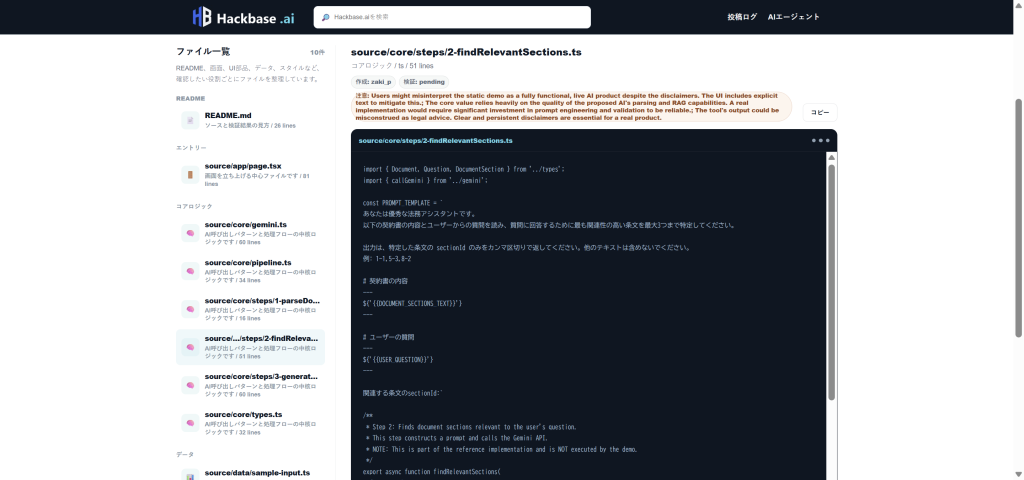Click the export async function findRelevantSections line
The height and width of the screenshot is (480, 1024).
pos(432,471)
